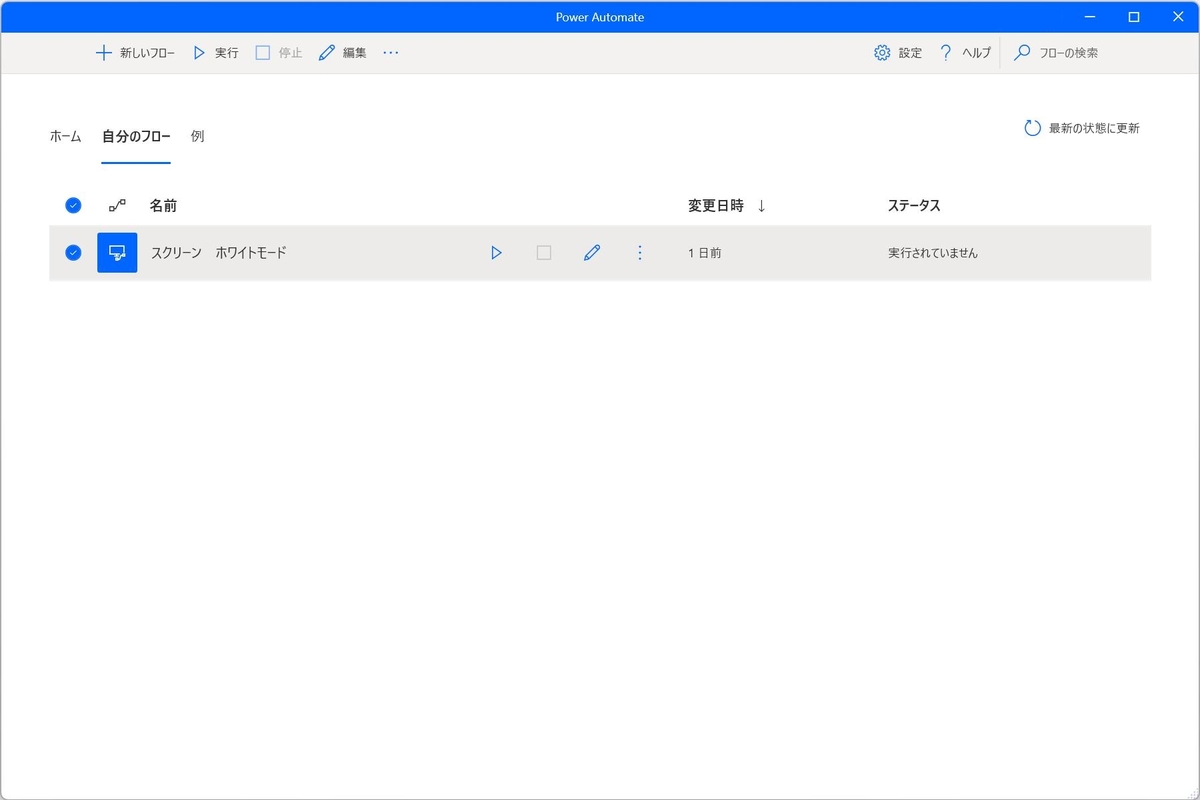Select the flow name スクリーン ホワイトモード

[x=218, y=253]
